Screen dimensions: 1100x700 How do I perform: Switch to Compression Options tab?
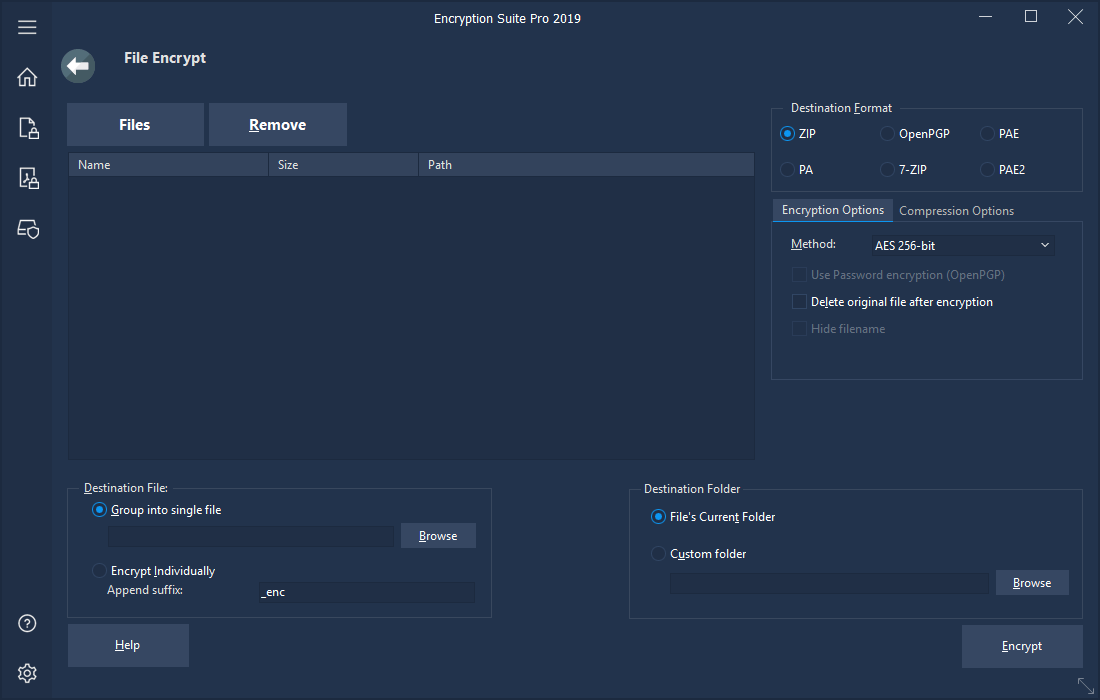[x=956, y=210]
